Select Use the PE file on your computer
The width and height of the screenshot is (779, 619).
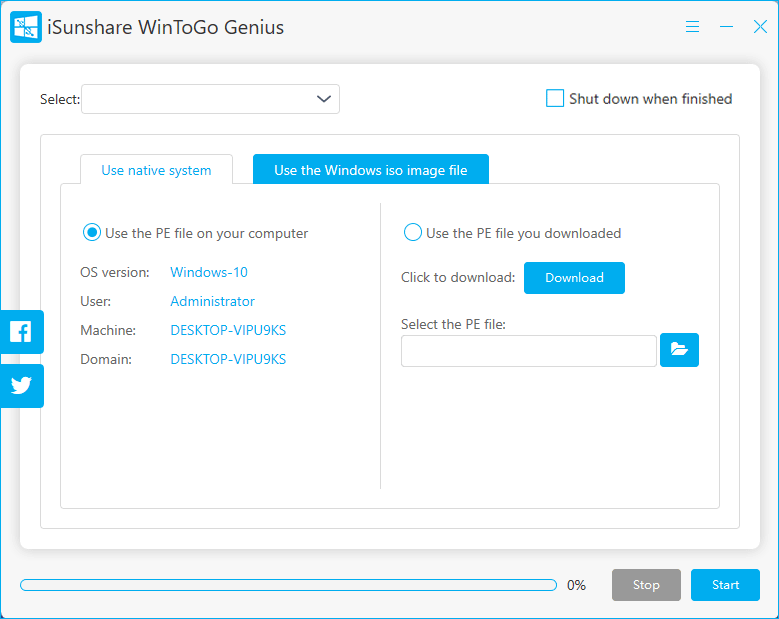[92, 232]
